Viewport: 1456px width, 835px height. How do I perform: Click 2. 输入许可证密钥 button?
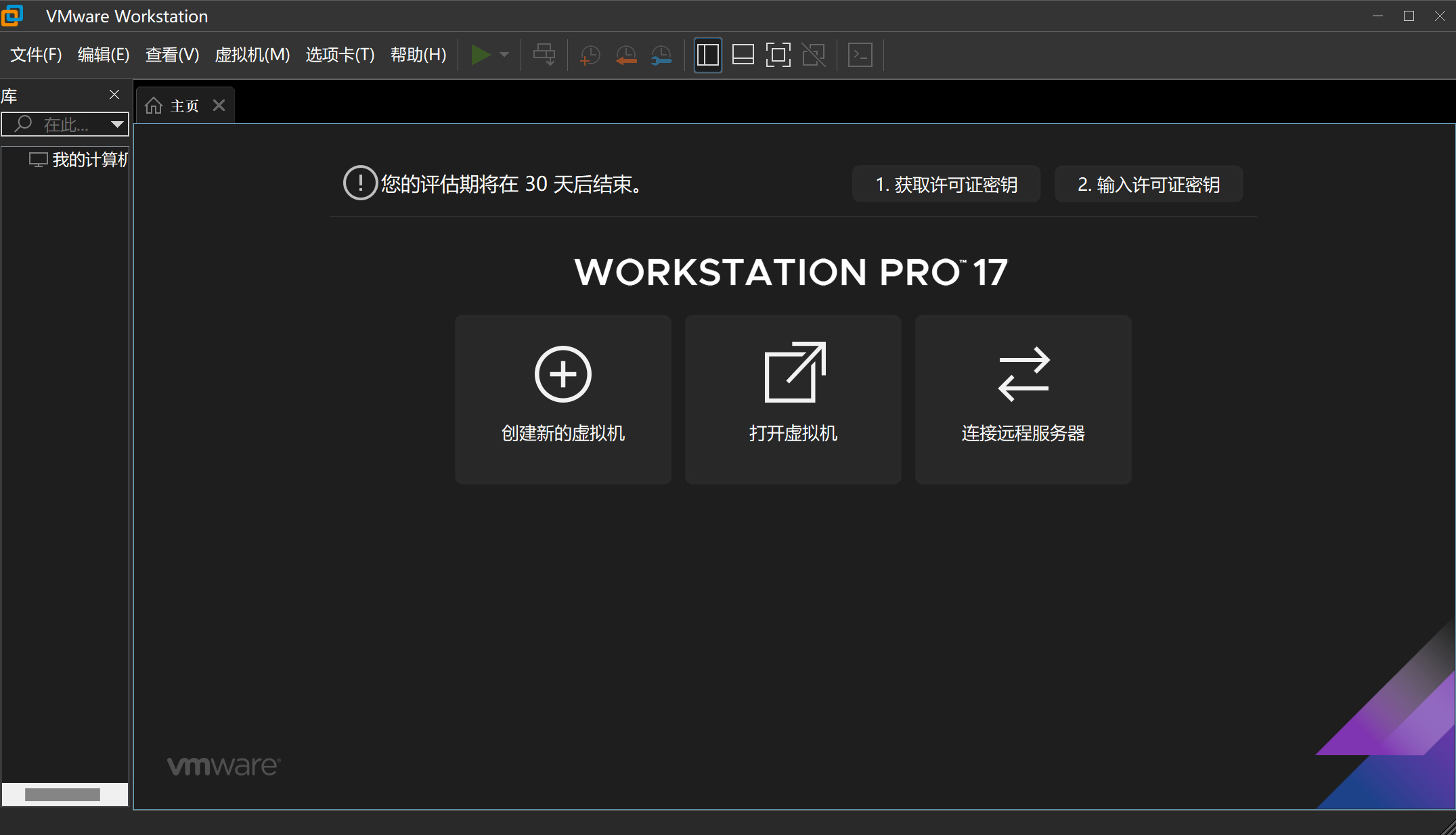1149,184
